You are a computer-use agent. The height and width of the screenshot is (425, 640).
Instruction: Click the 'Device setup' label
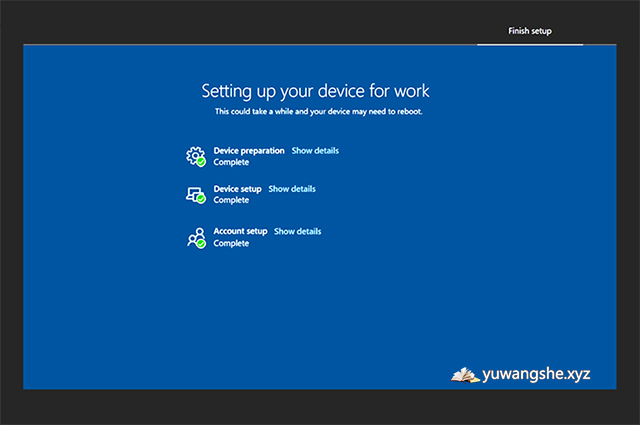click(238, 189)
